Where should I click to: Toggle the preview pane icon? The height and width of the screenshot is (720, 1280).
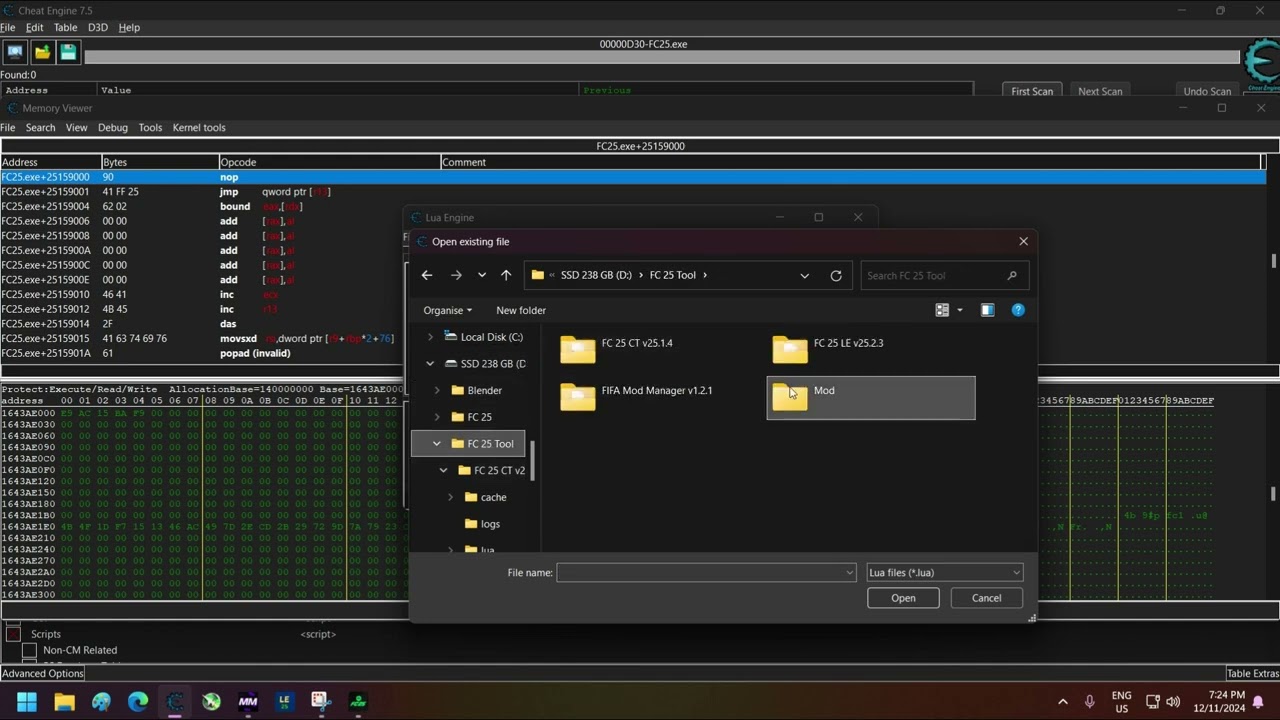click(x=987, y=310)
